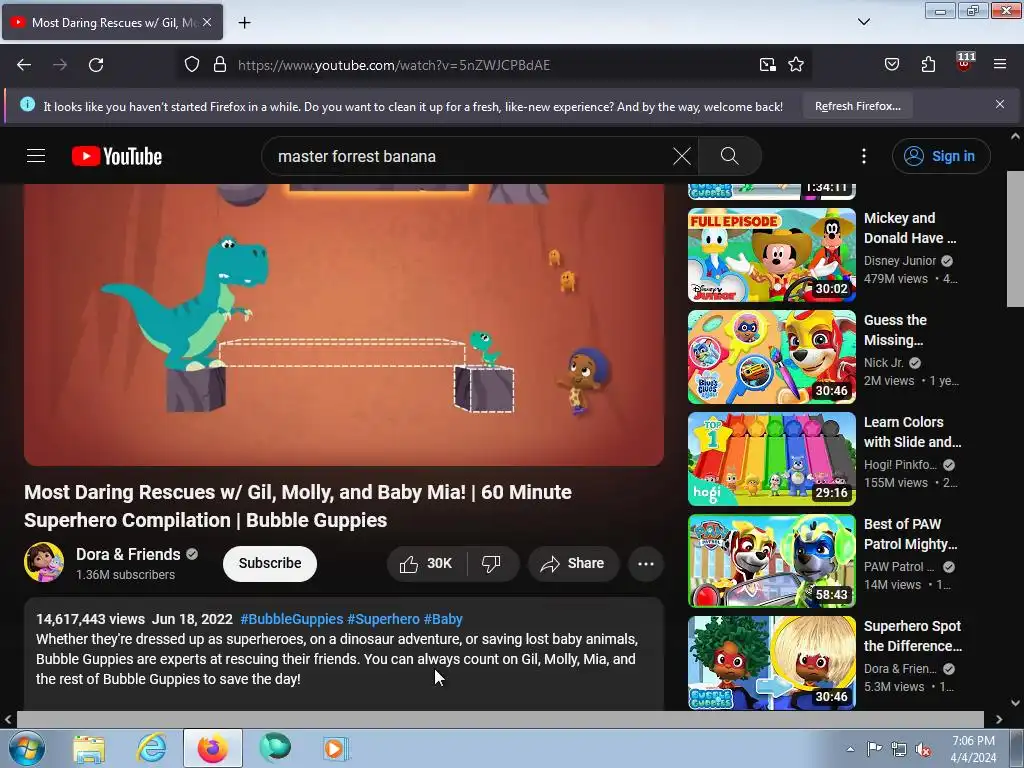Click the Refresh Firefox button
1024x768 pixels.
coord(857,106)
